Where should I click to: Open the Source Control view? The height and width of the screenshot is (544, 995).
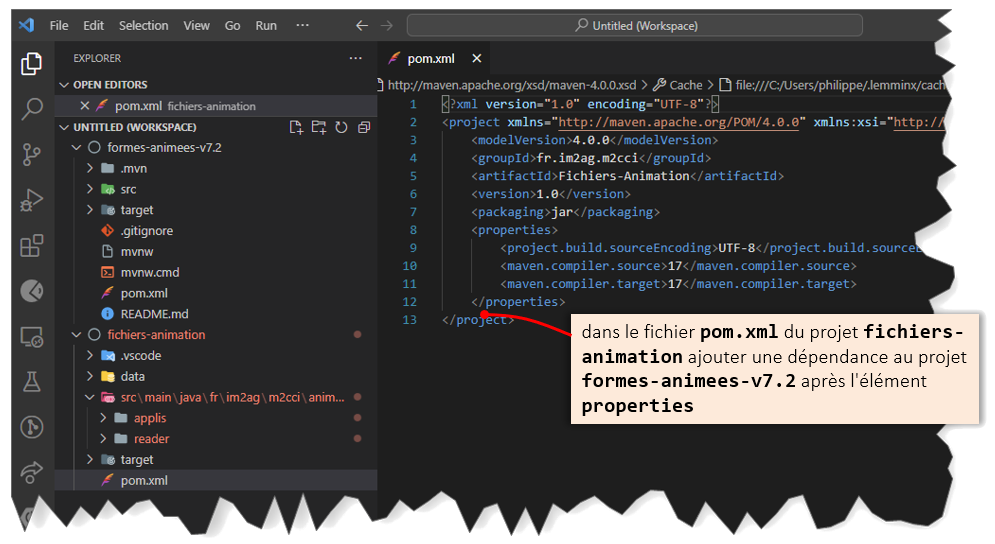pos(31,154)
